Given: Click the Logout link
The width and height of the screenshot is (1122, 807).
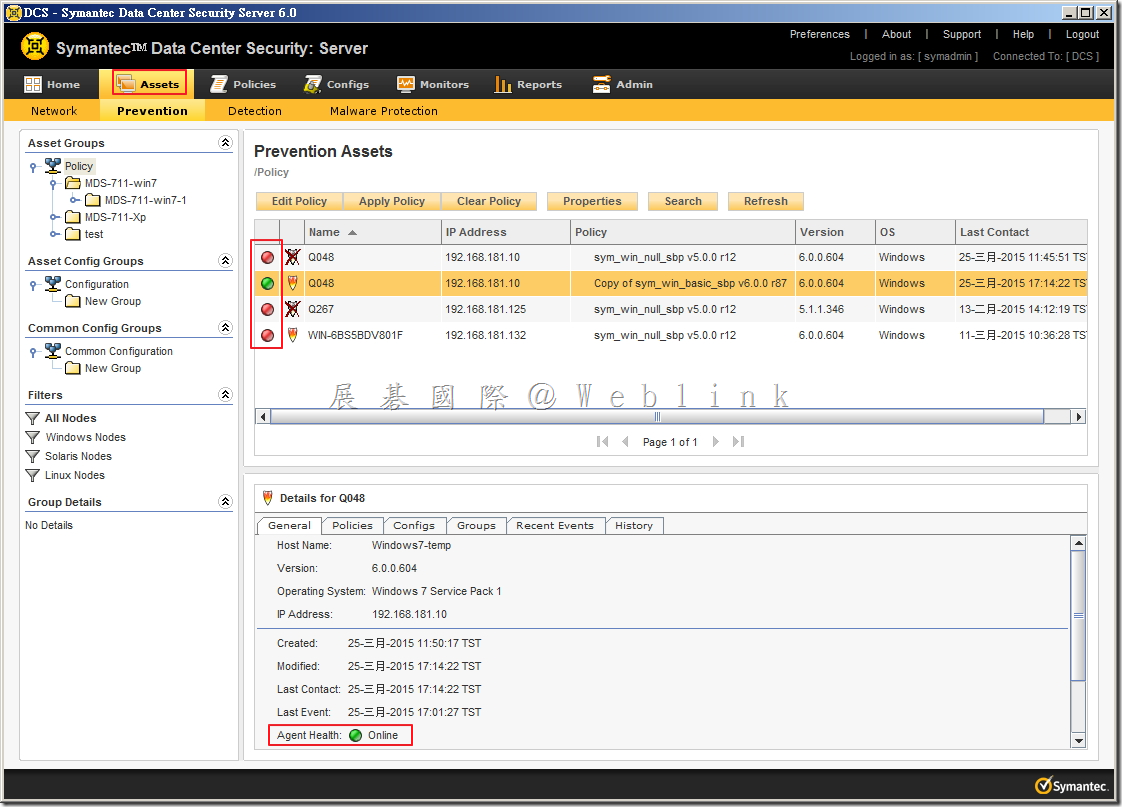Looking at the screenshot, I should click(x=1082, y=34).
